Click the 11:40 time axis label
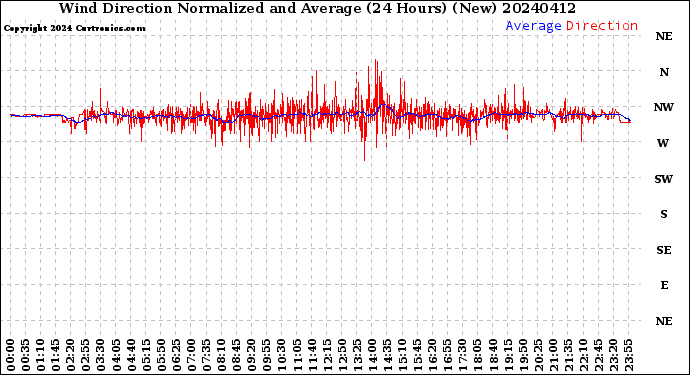Screen dimensions: 690x375 [312, 355]
